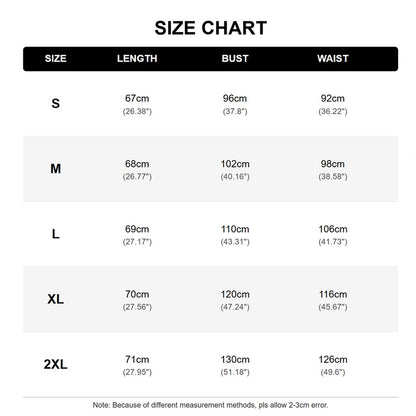This screenshot has height=416, width=416.
Task: Click the 98cm waist value
Action: tap(333, 164)
